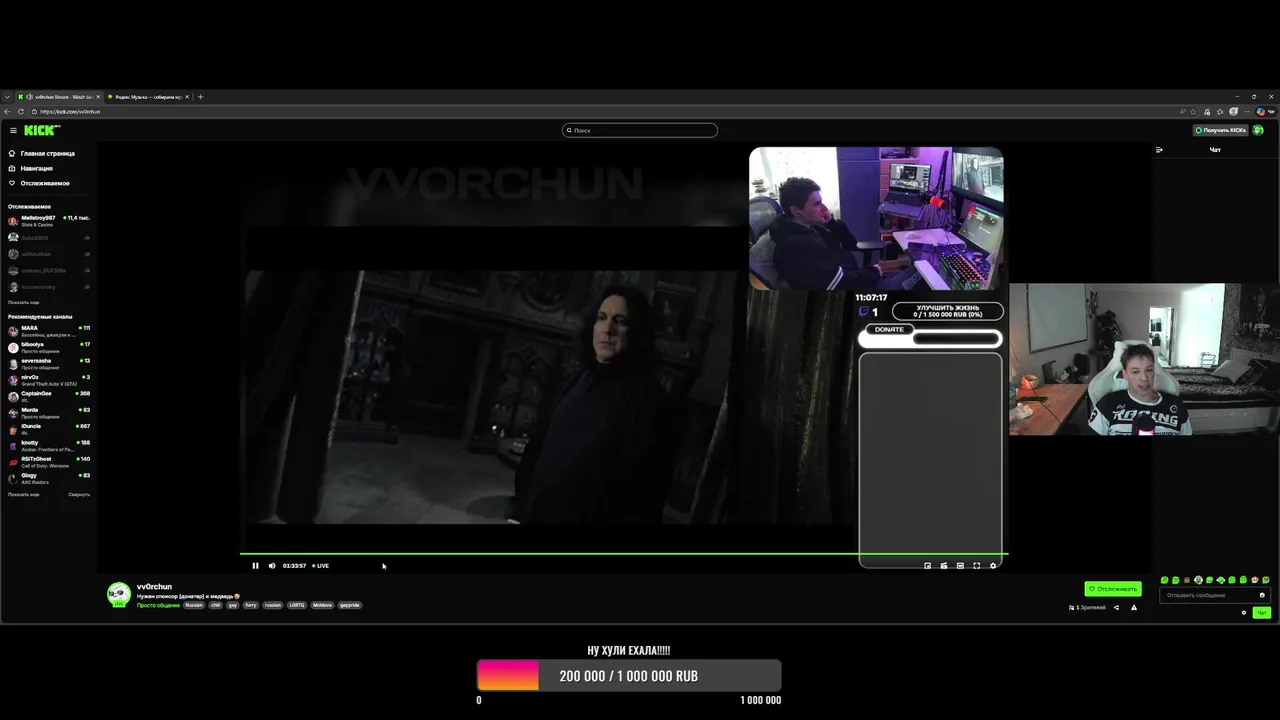Share the stream via share icon
This screenshot has width=1280, height=720.
(1116, 607)
